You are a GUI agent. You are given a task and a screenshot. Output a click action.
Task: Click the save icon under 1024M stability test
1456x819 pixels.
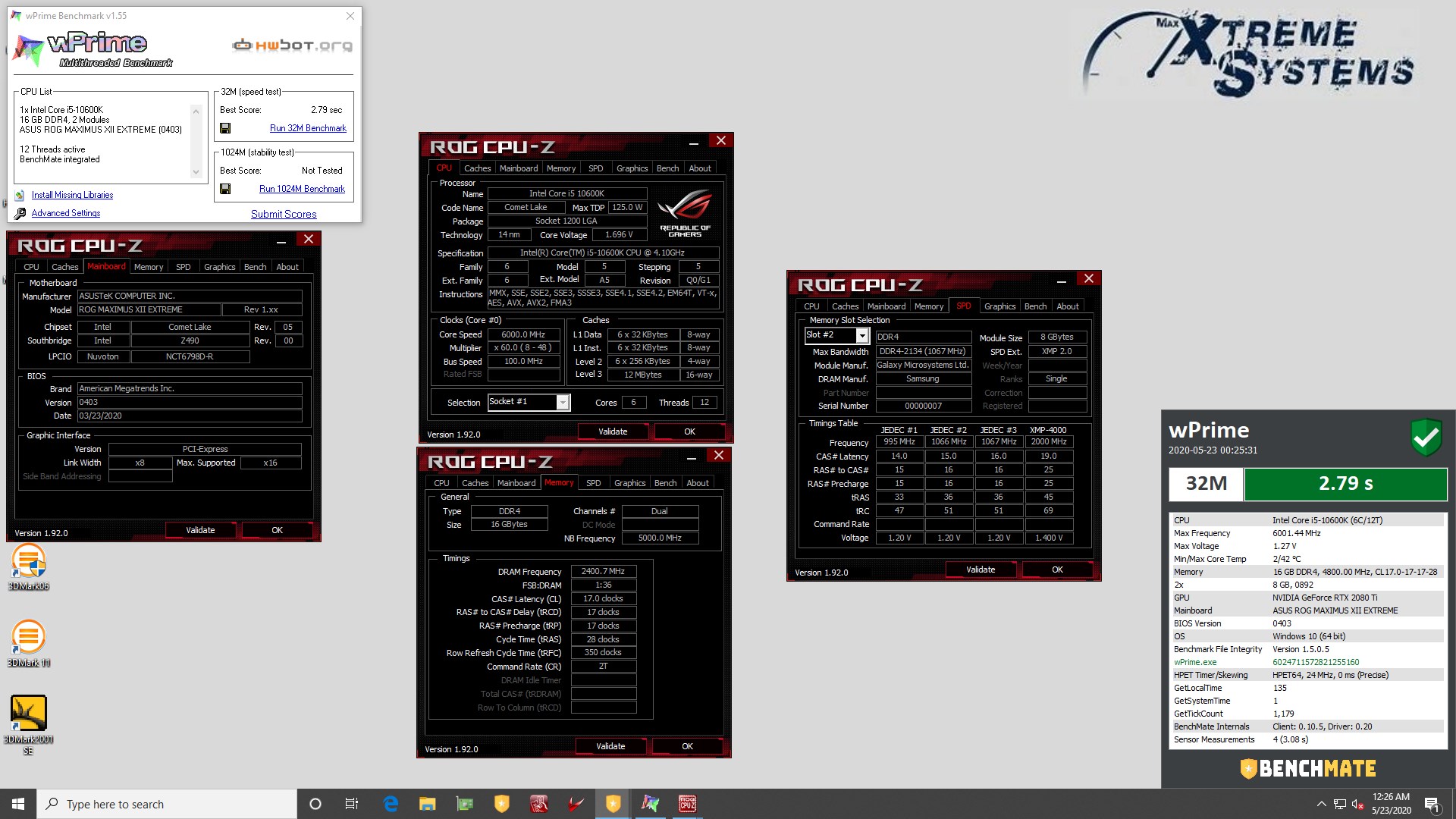coord(225,189)
